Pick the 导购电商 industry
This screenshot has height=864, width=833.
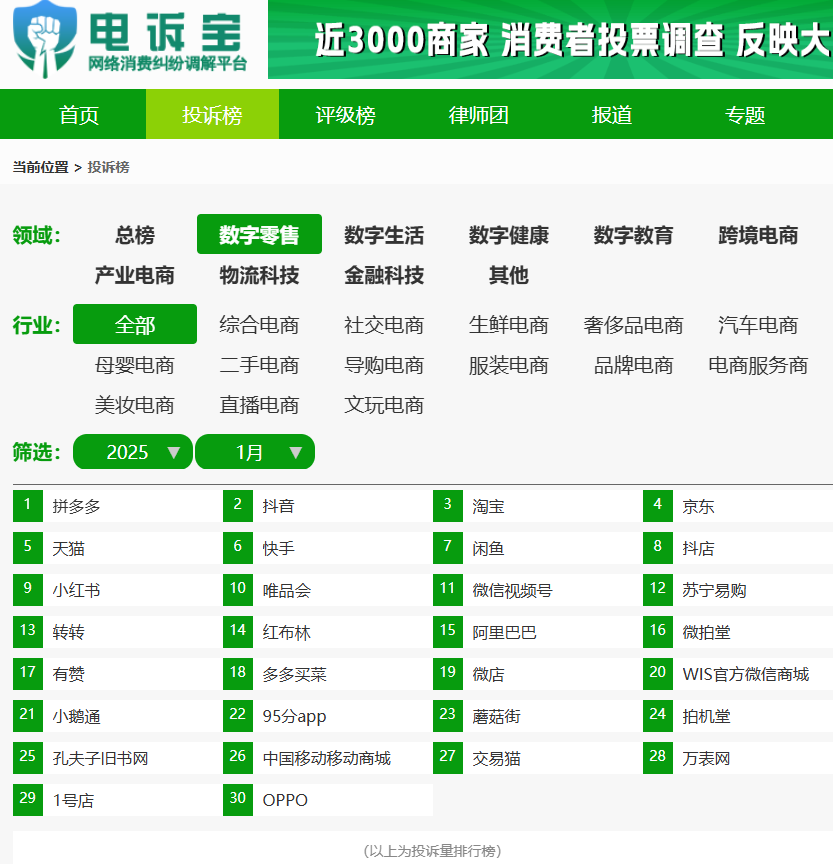384,365
